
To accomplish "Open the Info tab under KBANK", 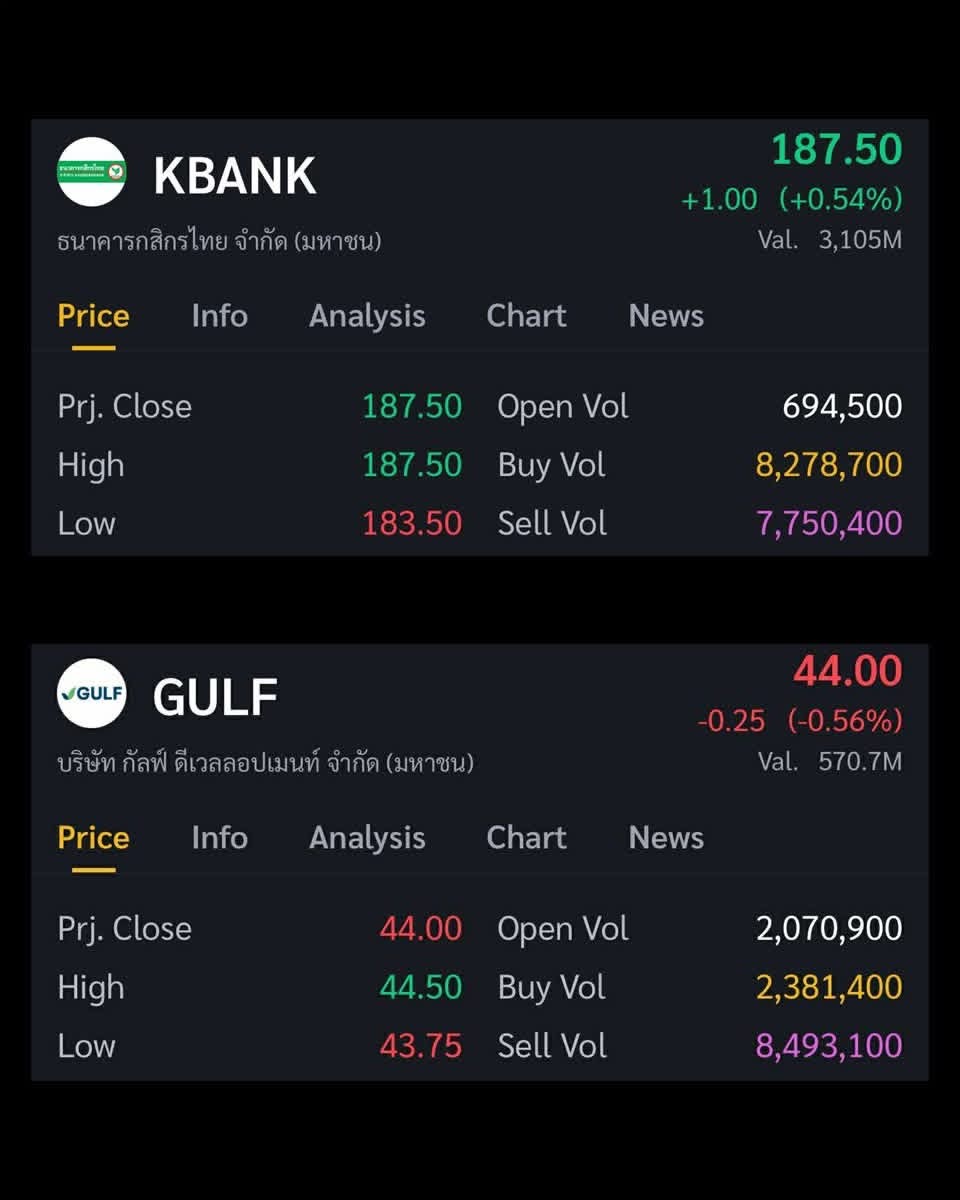I will pos(219,316).
